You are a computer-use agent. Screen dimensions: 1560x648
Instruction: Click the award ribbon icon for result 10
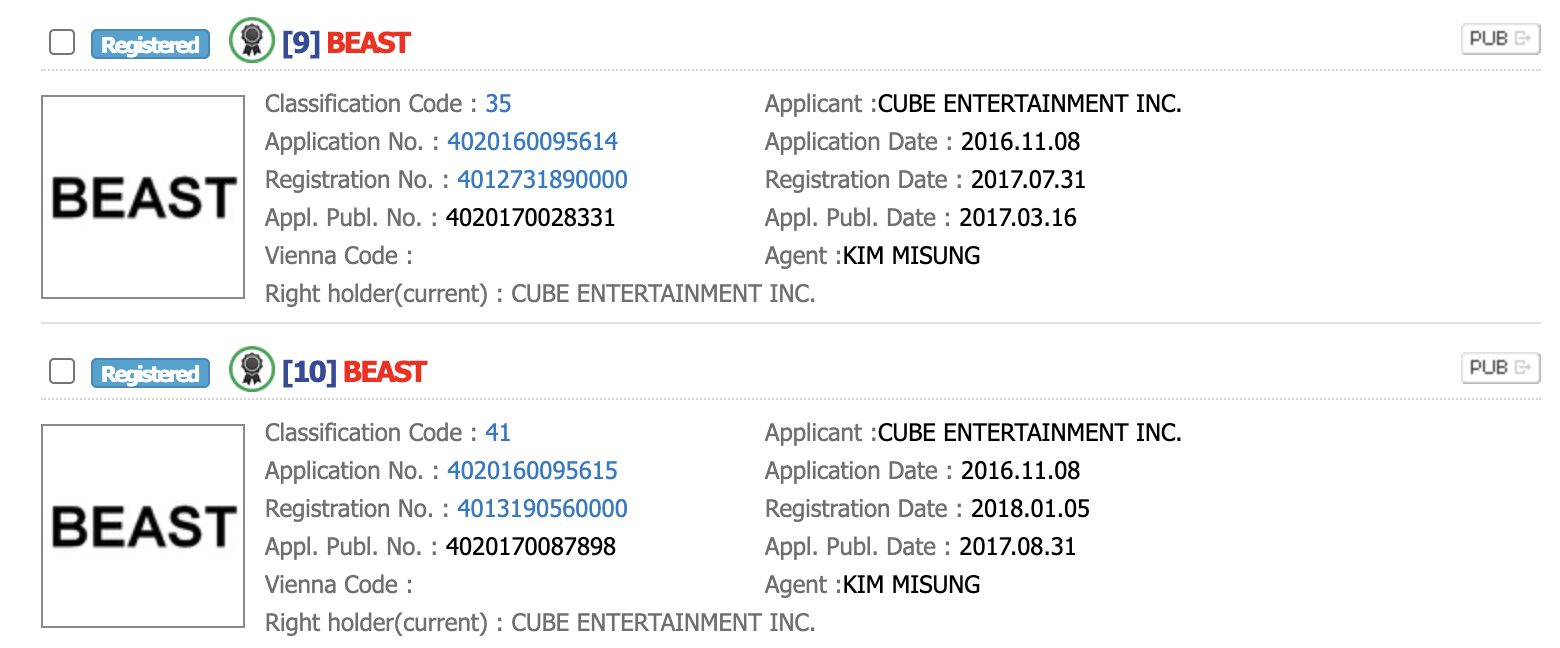(251, 370)
